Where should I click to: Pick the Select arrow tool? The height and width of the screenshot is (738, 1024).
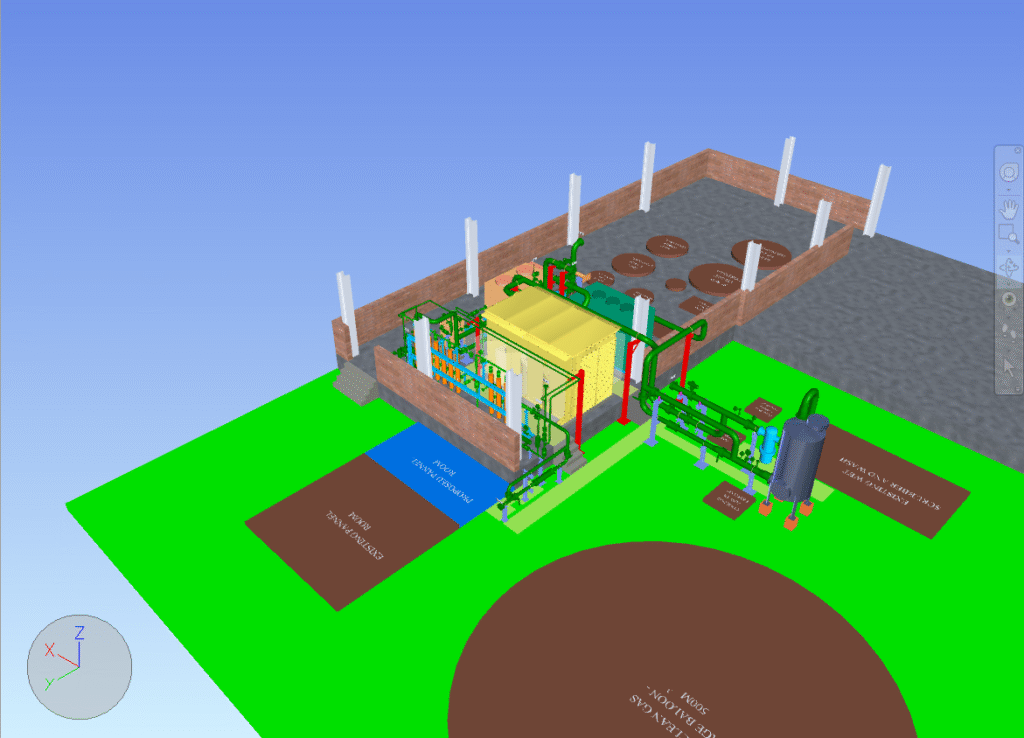(1009, 367)
